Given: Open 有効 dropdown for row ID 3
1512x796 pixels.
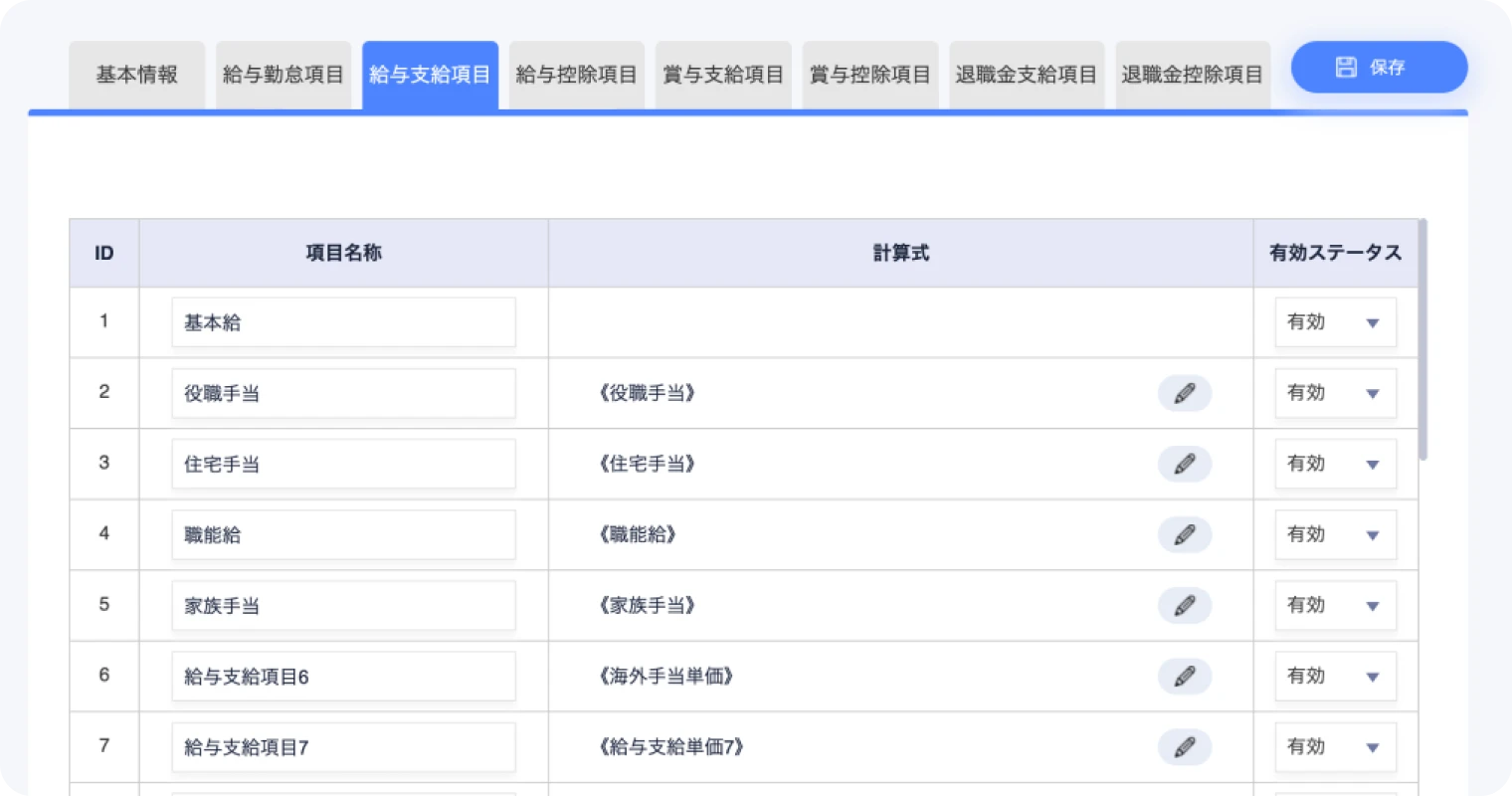Looking at the screenshot, I should 1335,464.
